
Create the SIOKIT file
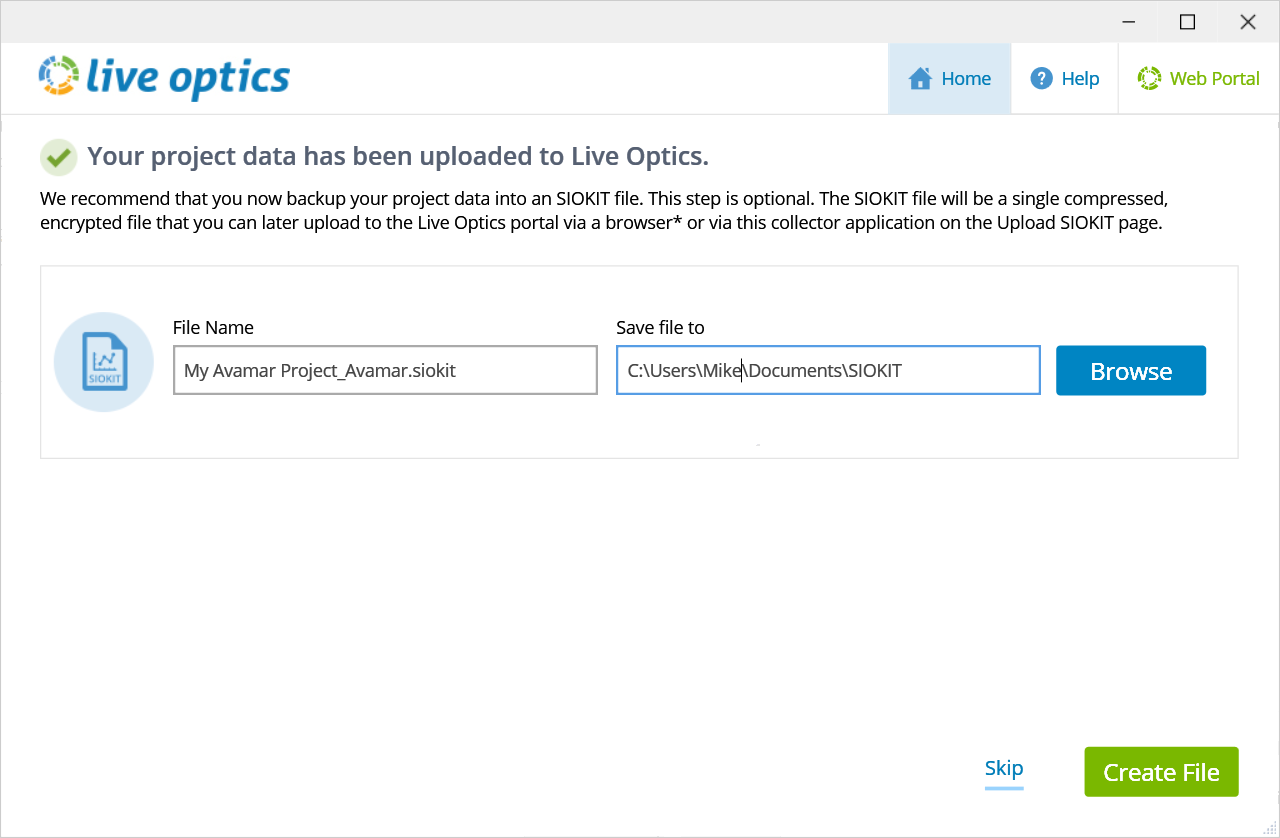pyautogui.click(x=1161, y=772)
